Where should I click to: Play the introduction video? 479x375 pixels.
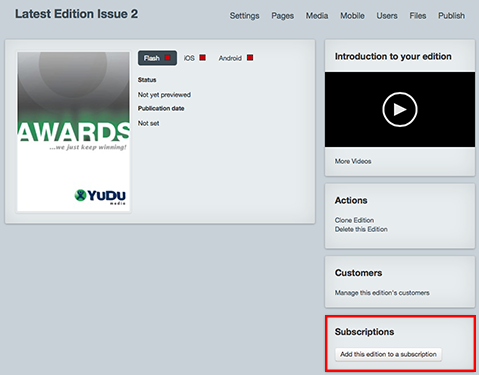coord(400,109)
